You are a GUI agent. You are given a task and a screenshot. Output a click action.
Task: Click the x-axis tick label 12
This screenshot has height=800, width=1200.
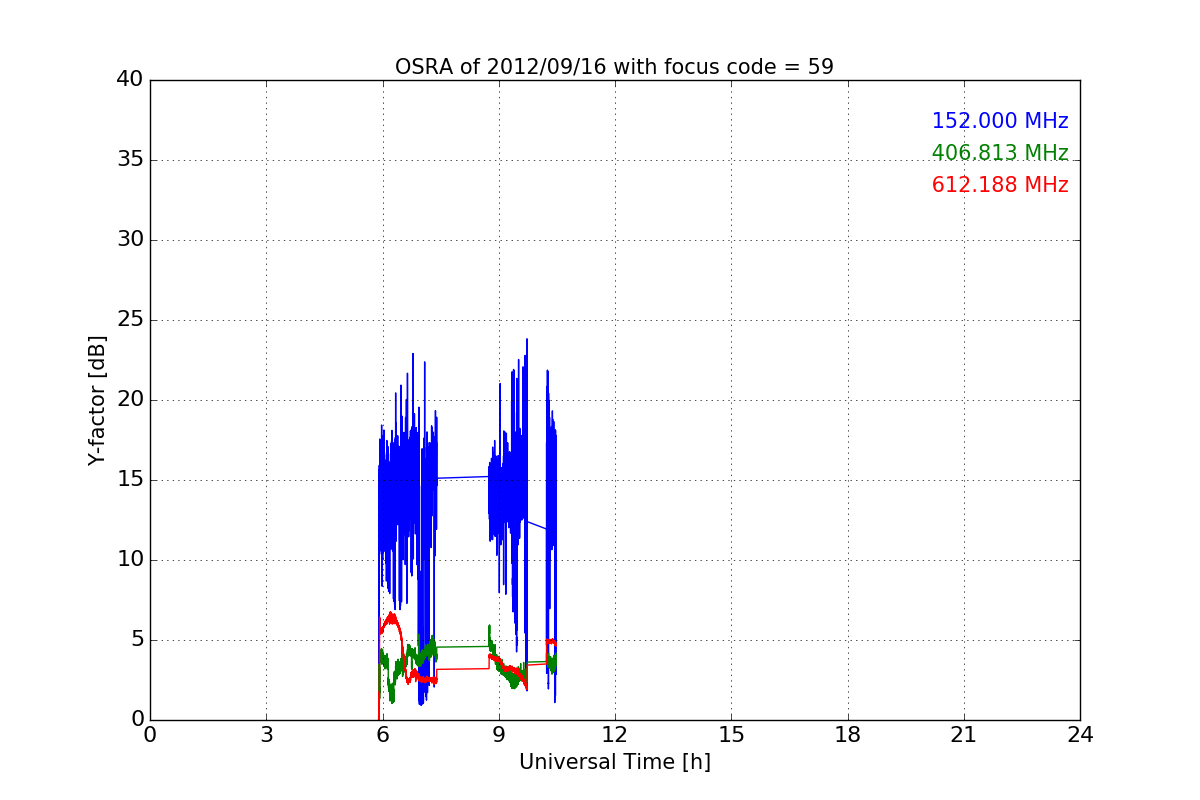point(615,735)
